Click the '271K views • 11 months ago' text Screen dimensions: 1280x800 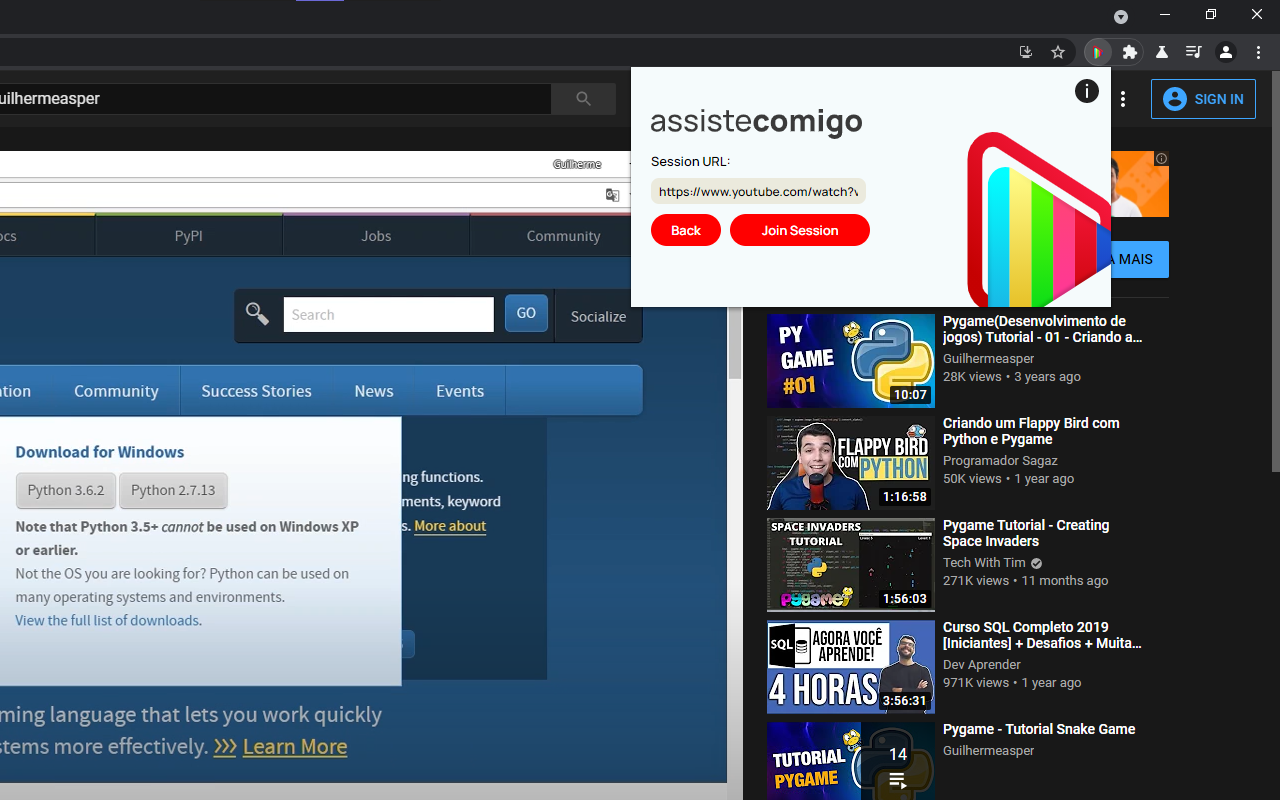click(1025, 581)
